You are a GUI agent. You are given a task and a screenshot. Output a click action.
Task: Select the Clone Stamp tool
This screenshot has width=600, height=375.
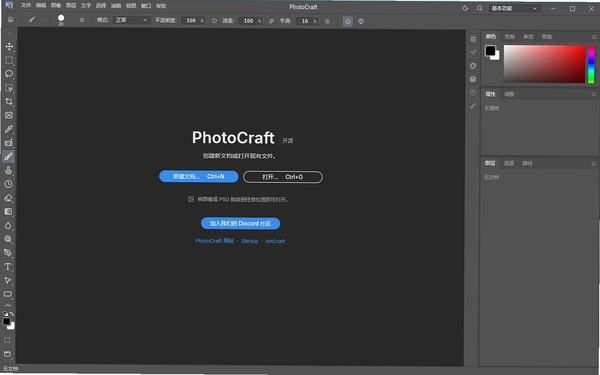8,170
